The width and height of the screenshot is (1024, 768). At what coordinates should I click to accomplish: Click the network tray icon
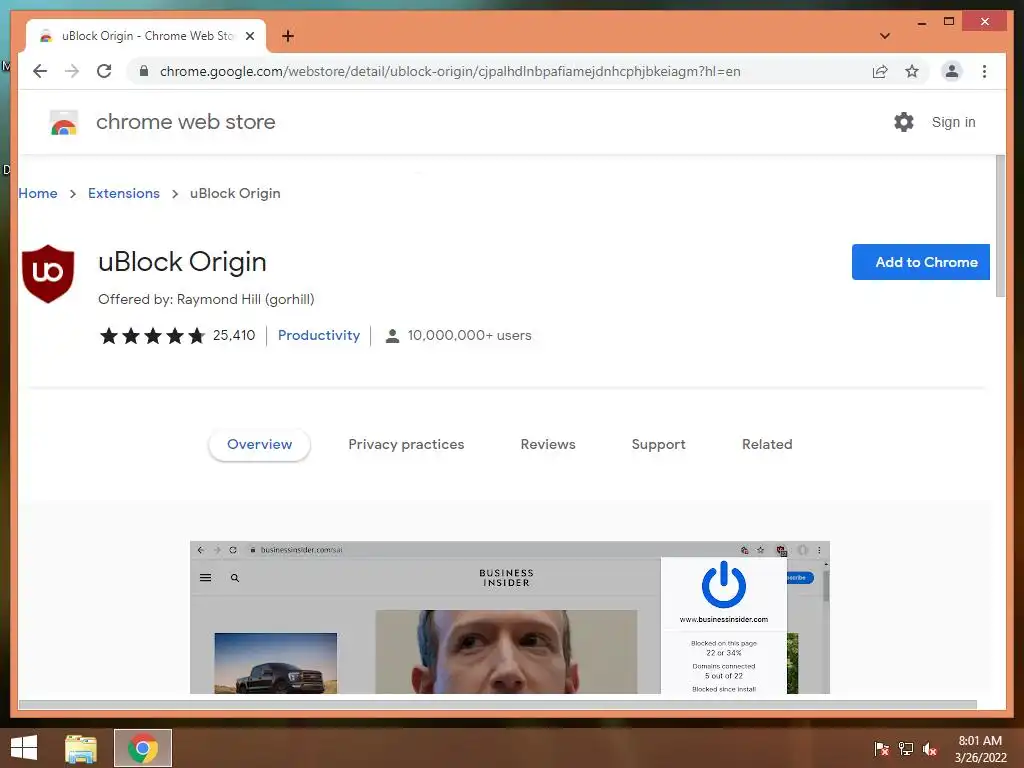[x=906, y=749]
